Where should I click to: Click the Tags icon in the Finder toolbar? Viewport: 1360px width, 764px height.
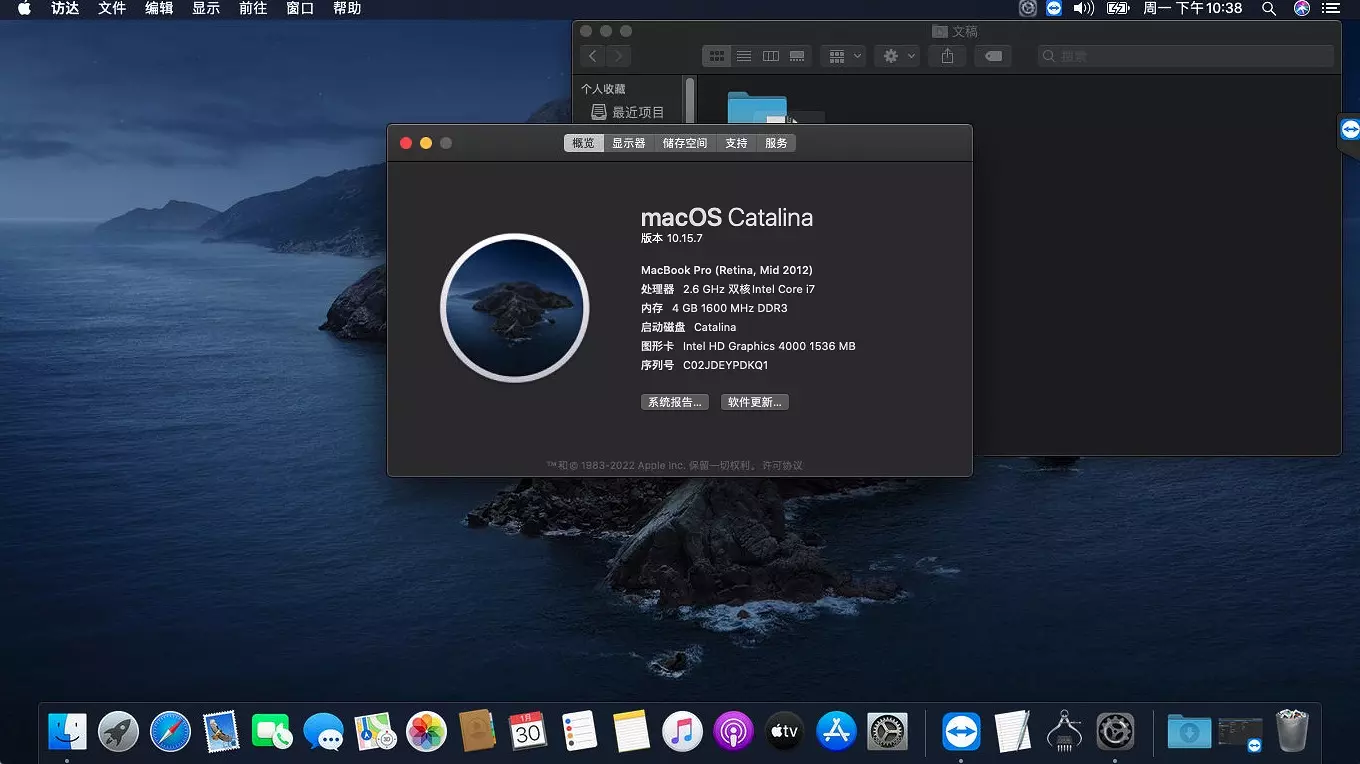[992, 56]
